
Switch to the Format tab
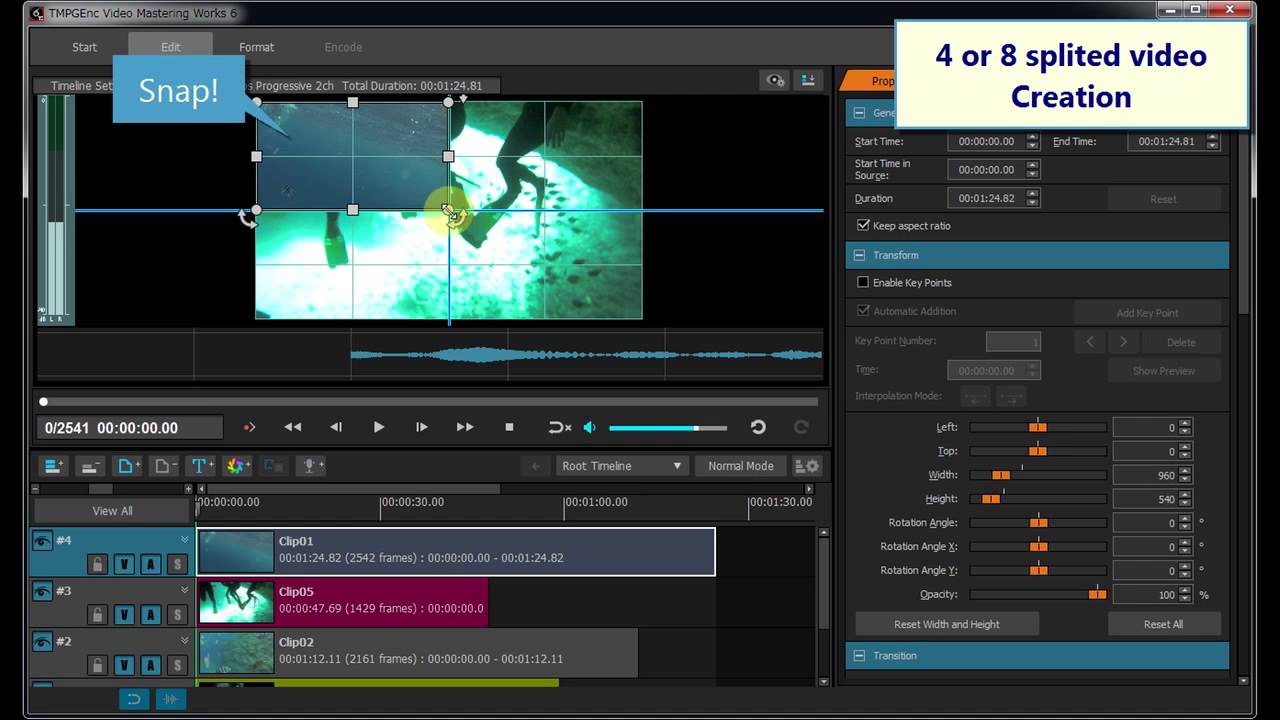(257, 47)
